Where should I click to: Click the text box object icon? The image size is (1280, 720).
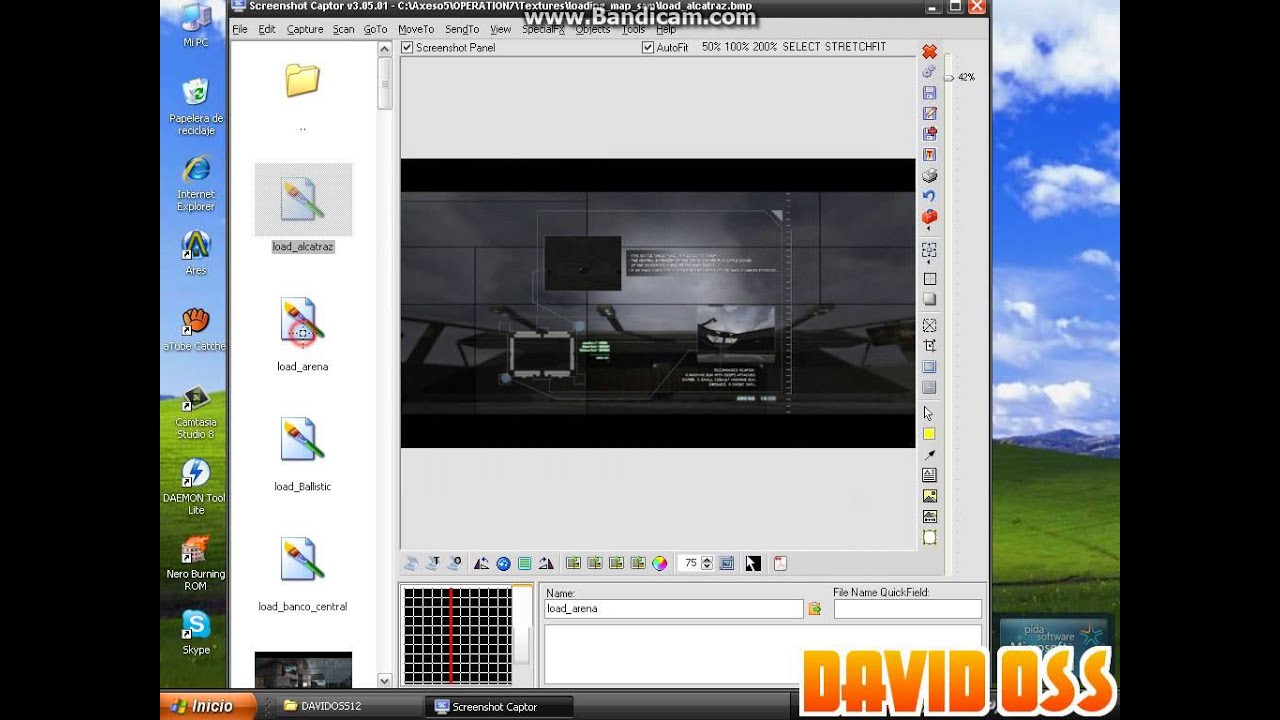click(x=929, y=475)
